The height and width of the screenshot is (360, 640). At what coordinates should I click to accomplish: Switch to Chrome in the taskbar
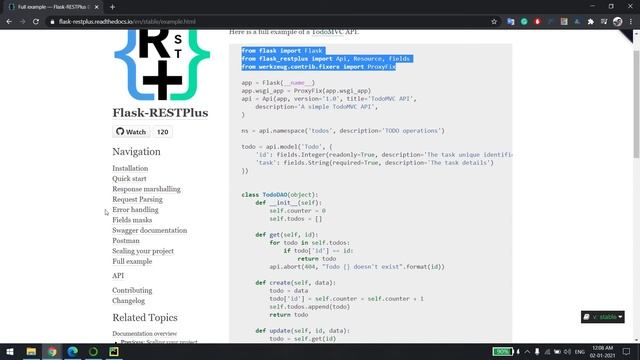click(x=52, y=351)
